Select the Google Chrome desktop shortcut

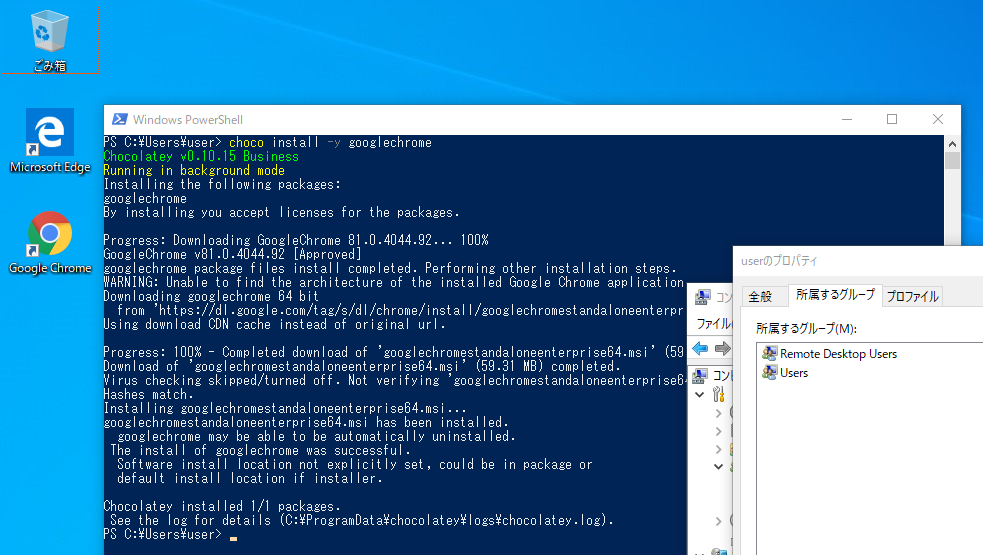(x=50, y=243)
